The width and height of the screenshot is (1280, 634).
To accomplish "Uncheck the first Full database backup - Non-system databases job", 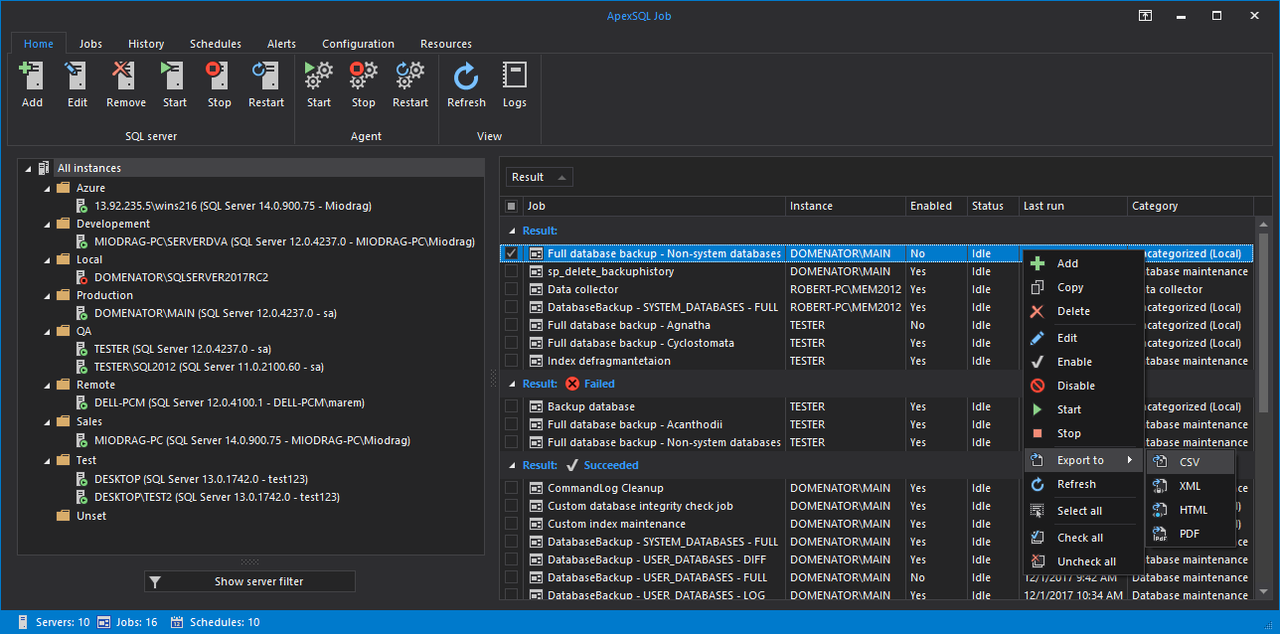I will (x=512, y=254).
